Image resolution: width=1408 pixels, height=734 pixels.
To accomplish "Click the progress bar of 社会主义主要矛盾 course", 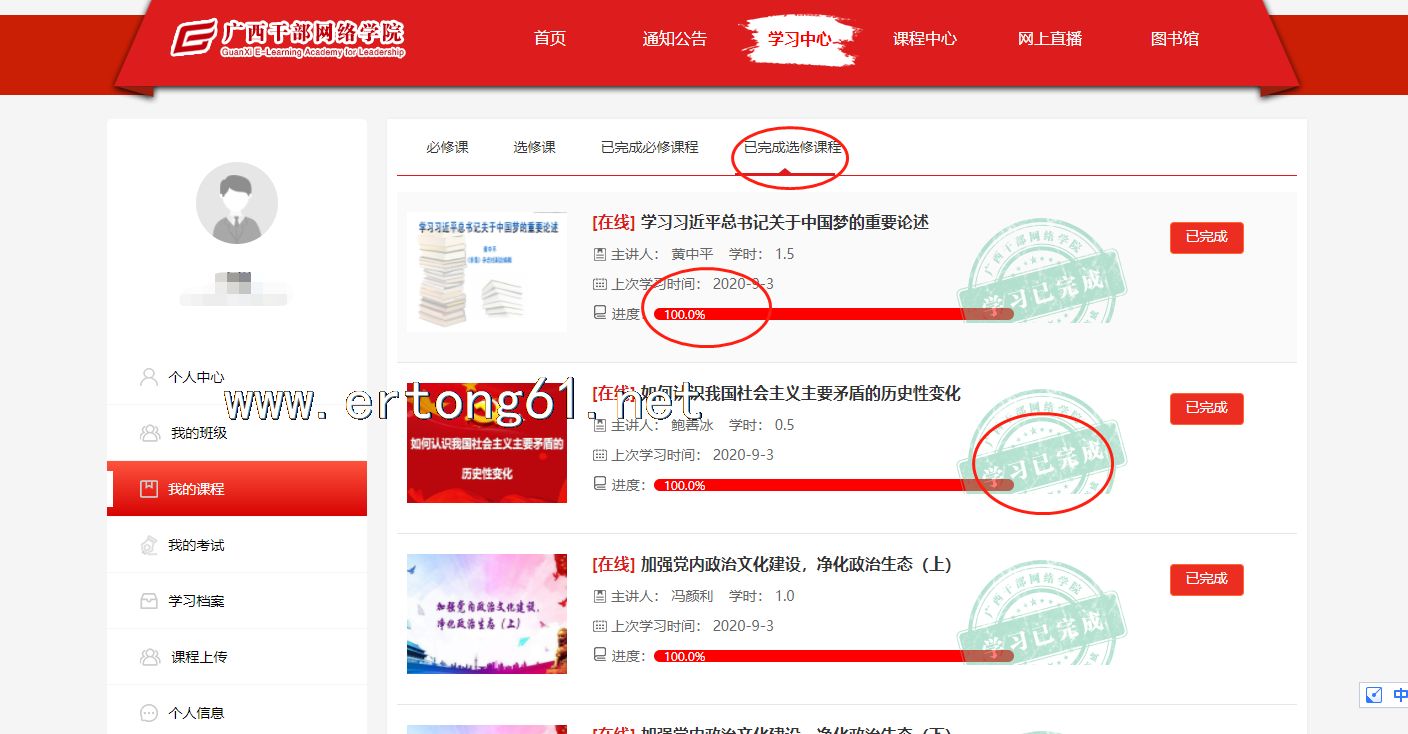I will coord(833,485).
